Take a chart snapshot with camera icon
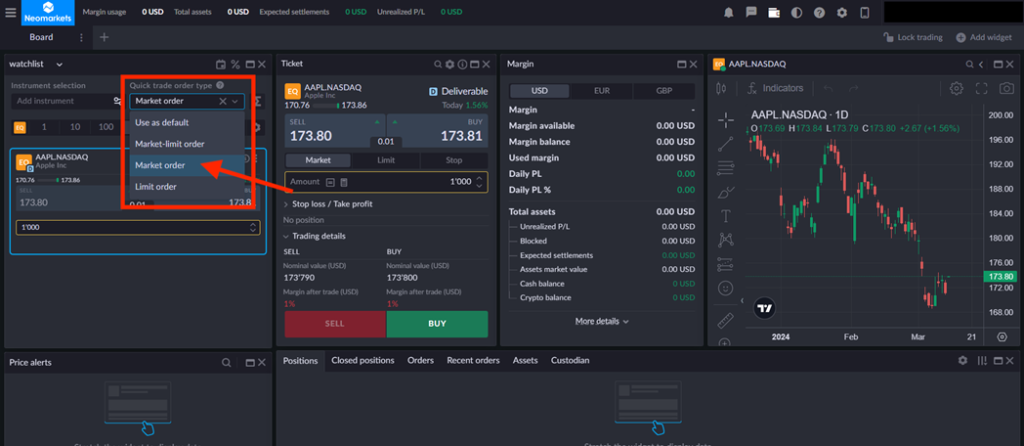This screenshot has height=446, width=1024. point(1004,88)
